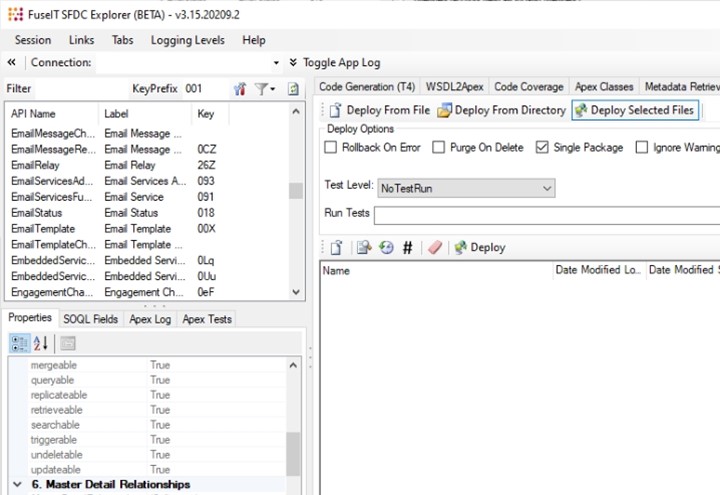Click the object list scrollbar up arrow
Image resolution: width=720 pixels, height=495 pixels.
click(x=296, y=111)
